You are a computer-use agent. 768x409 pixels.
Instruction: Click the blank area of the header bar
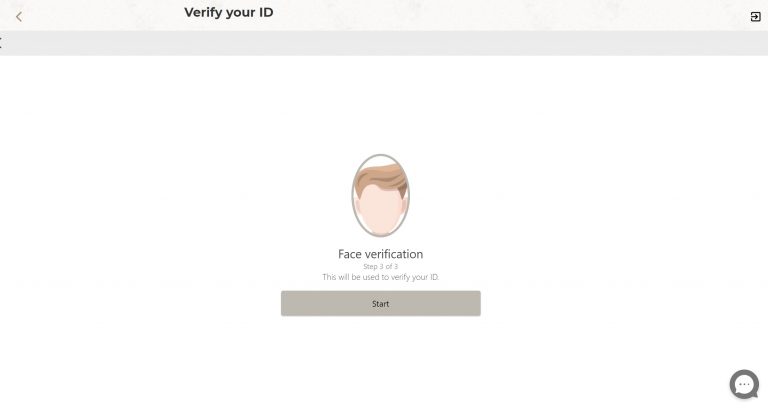pyautogui.click(x=500, y=15)
